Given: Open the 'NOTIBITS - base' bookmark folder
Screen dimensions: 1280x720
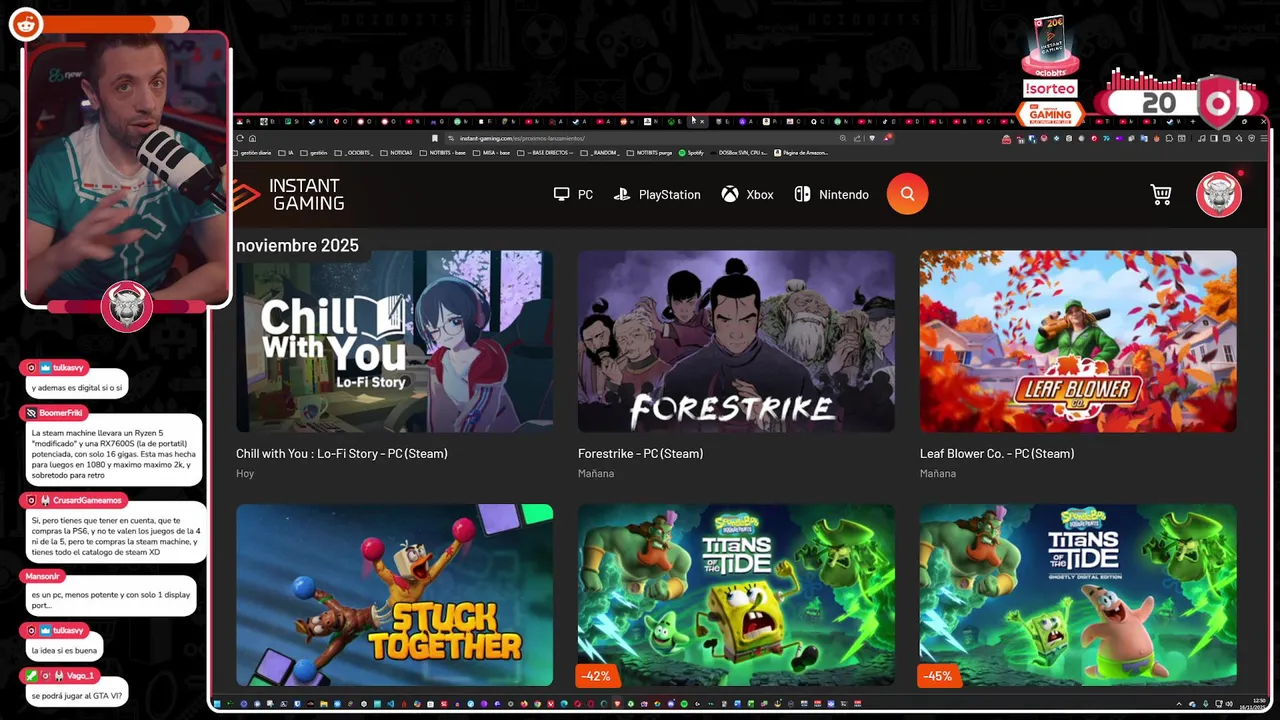Looking at the screenshot, I should click(443, 153).
